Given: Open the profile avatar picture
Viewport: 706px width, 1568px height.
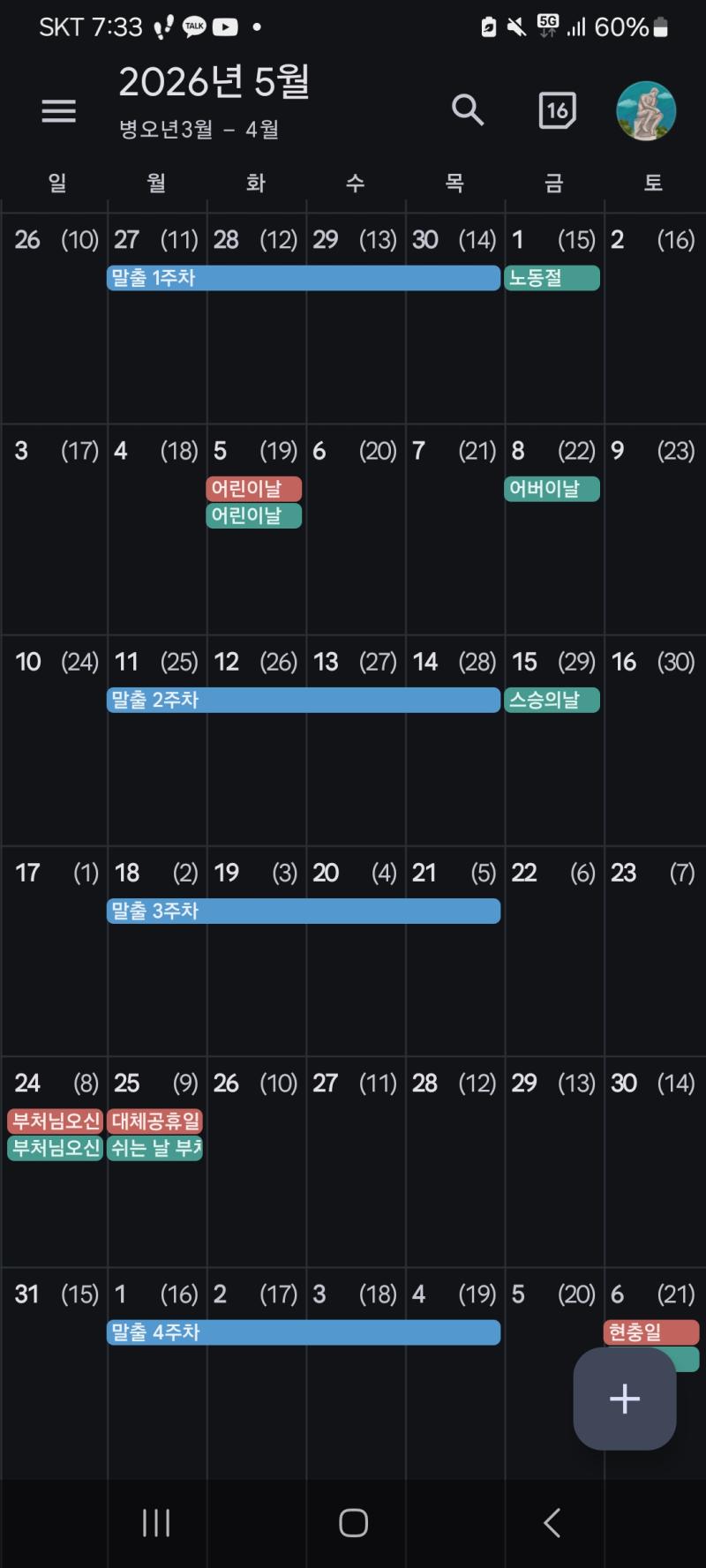Looking at the screenshot, I should [646, 111].
